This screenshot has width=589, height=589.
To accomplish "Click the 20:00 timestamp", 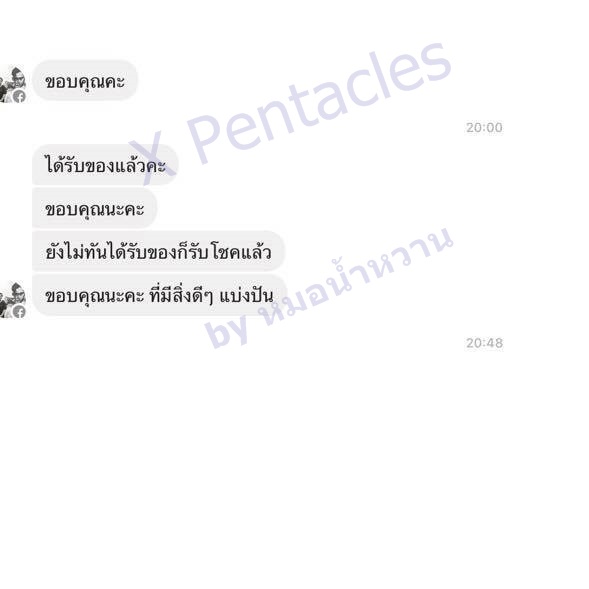I will (484, 127).
